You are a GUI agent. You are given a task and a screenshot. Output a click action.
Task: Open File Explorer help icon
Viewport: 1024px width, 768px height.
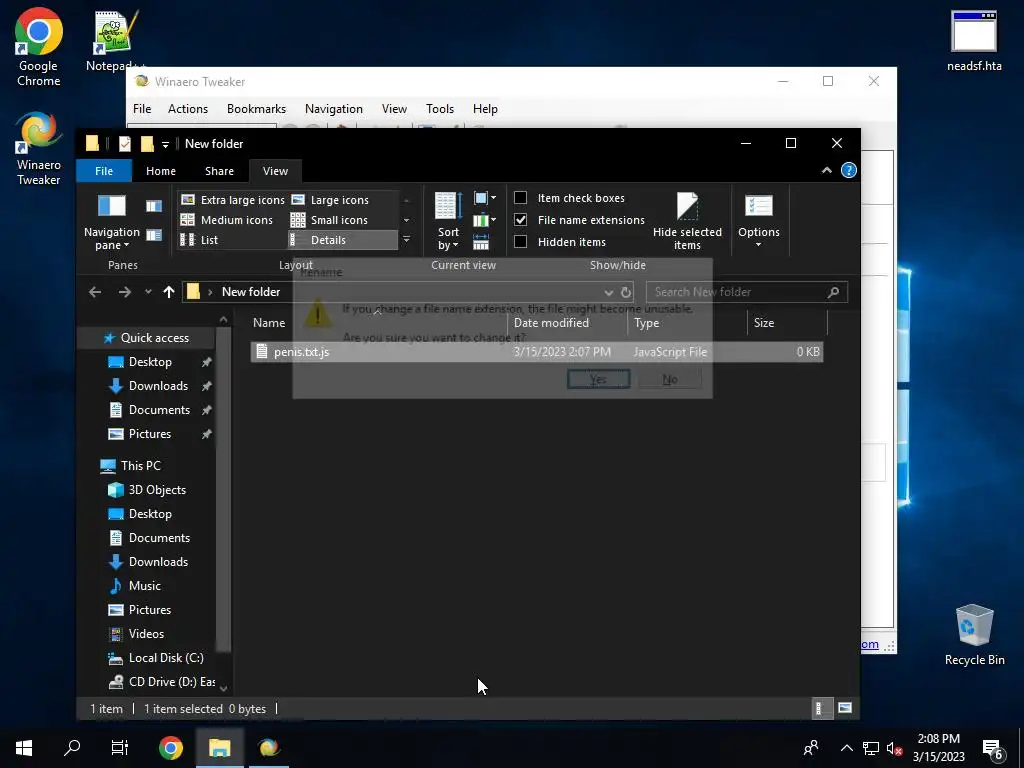(x=848, y=170)
